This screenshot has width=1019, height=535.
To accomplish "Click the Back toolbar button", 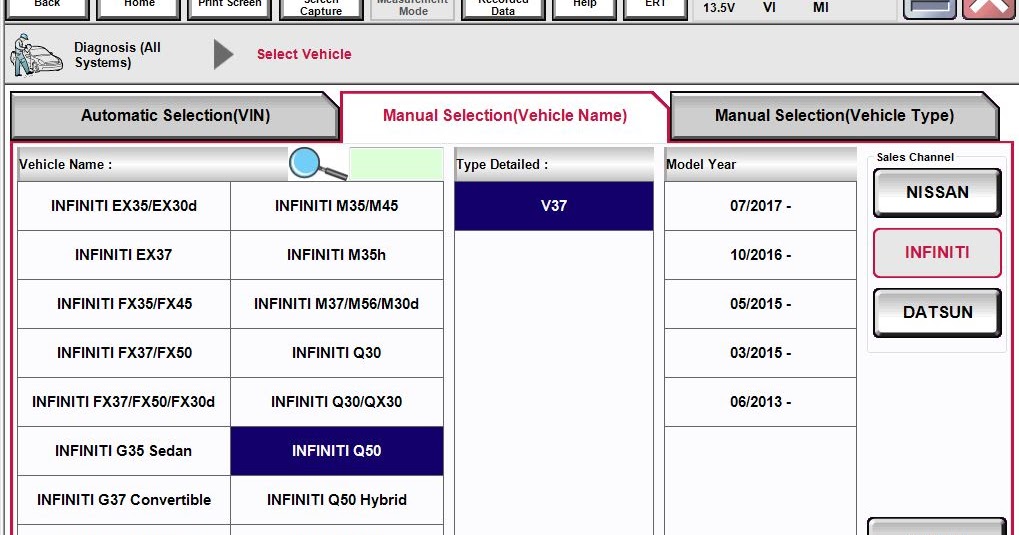I will [47, 8].
